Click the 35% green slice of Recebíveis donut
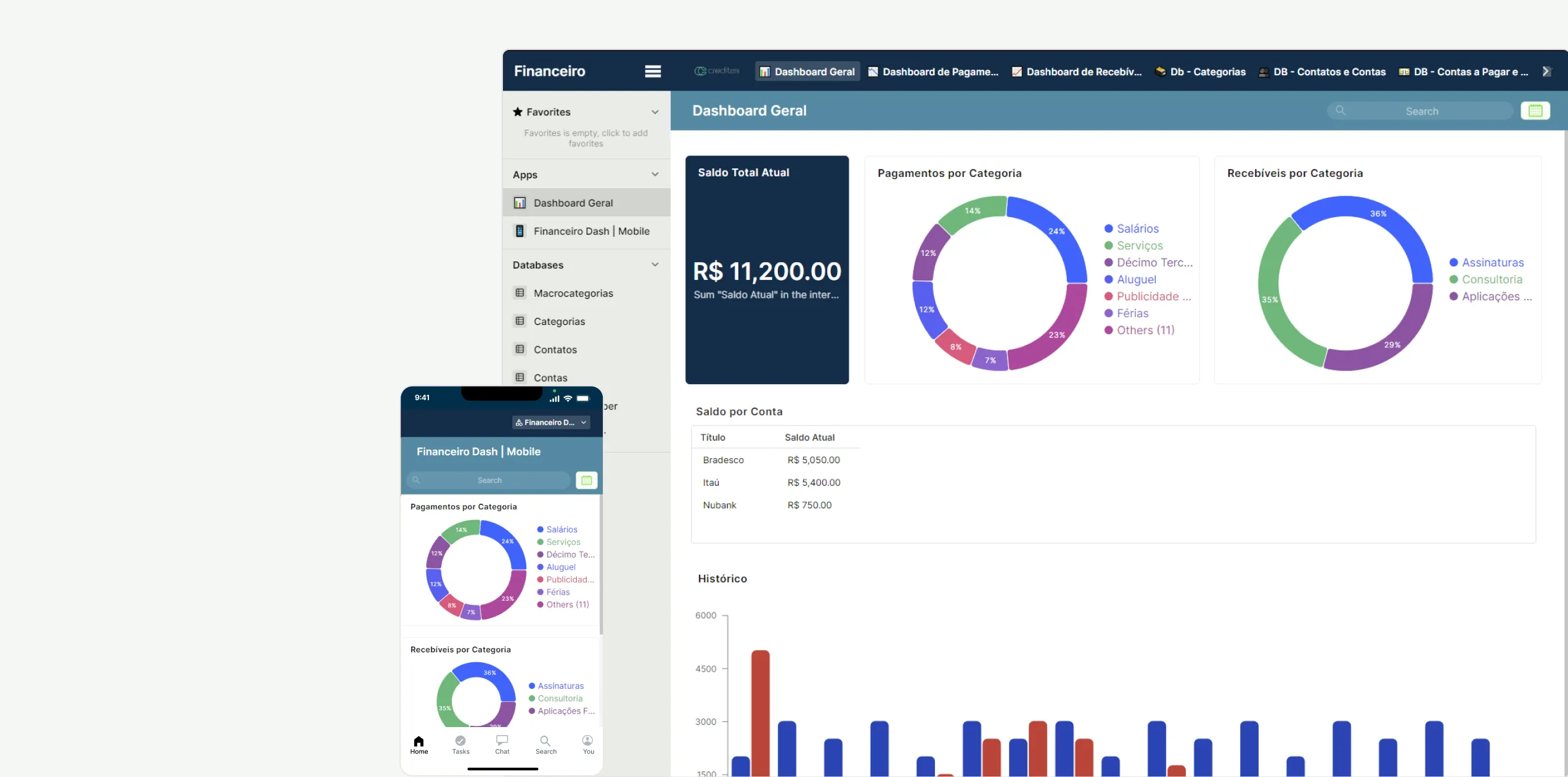The height and width of the screenshot is (777, 1568). [x=1270, y=300]
